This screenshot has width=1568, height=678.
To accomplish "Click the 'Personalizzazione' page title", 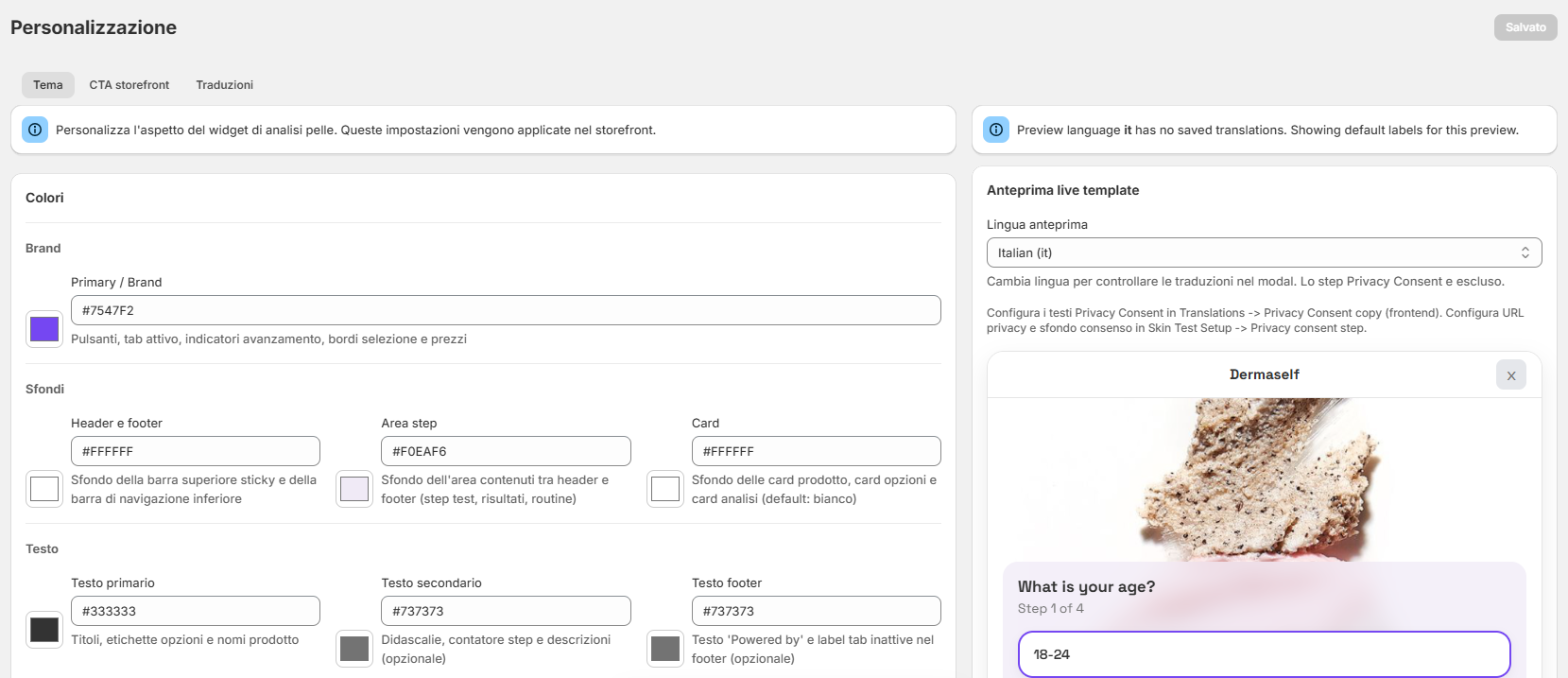I will (x=94, y=27).
